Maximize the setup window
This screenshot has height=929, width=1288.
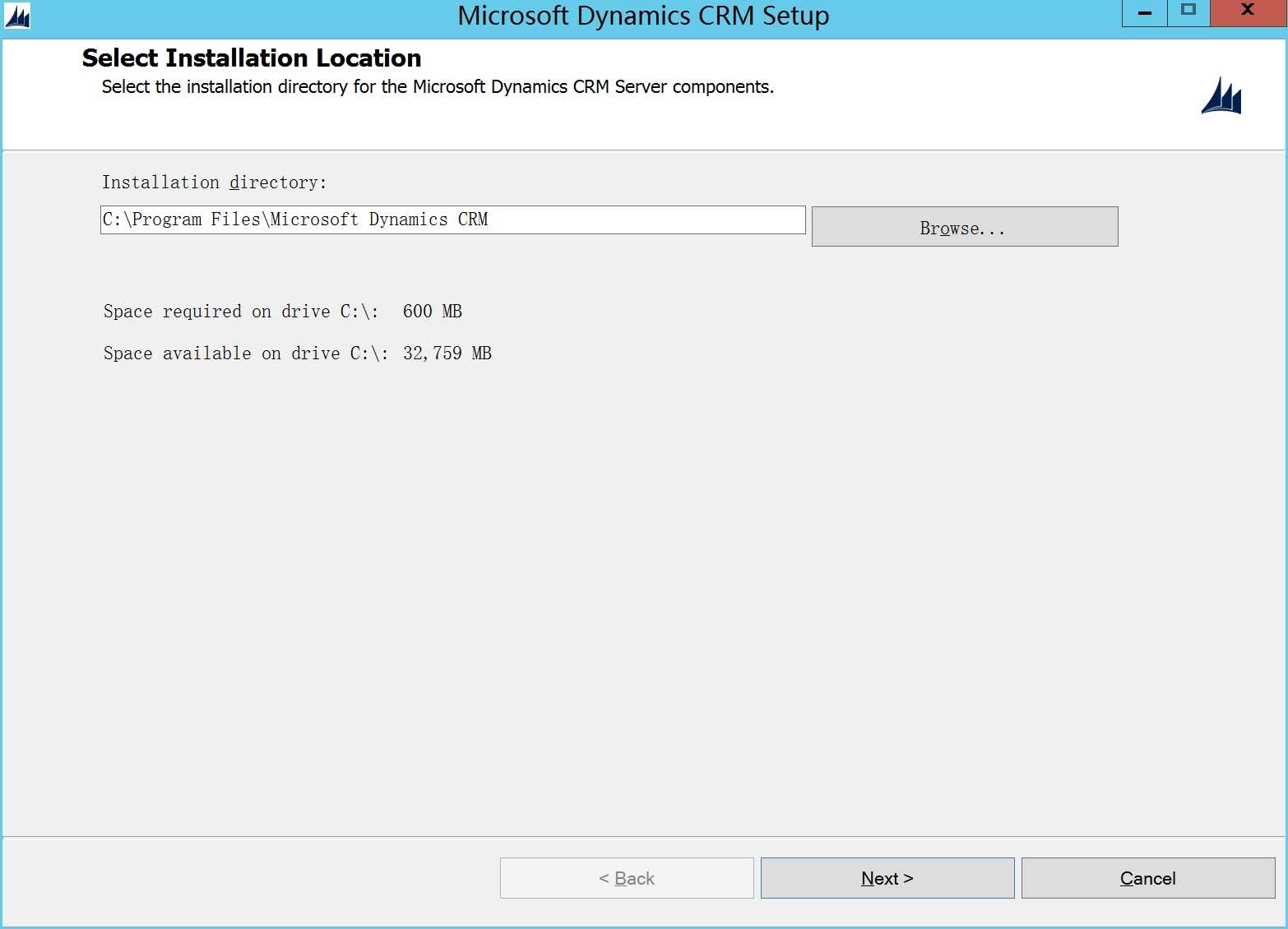1188,13
